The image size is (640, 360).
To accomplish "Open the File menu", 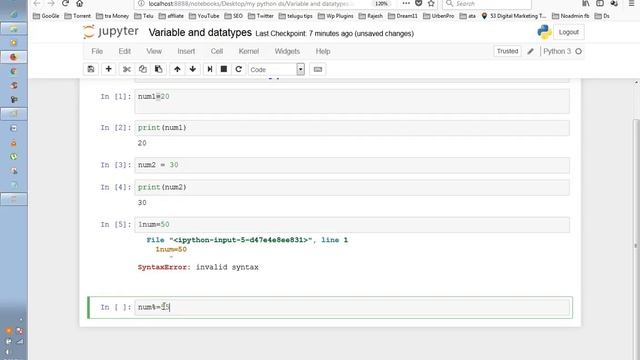I will (97, 51).
